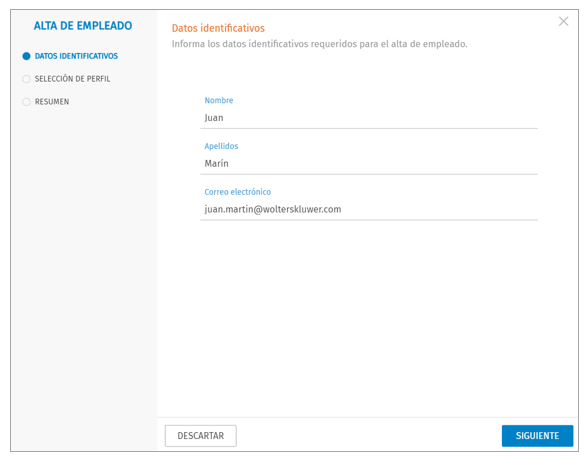Click the 'Informa los datos identificativos' description

coord(320,44)
